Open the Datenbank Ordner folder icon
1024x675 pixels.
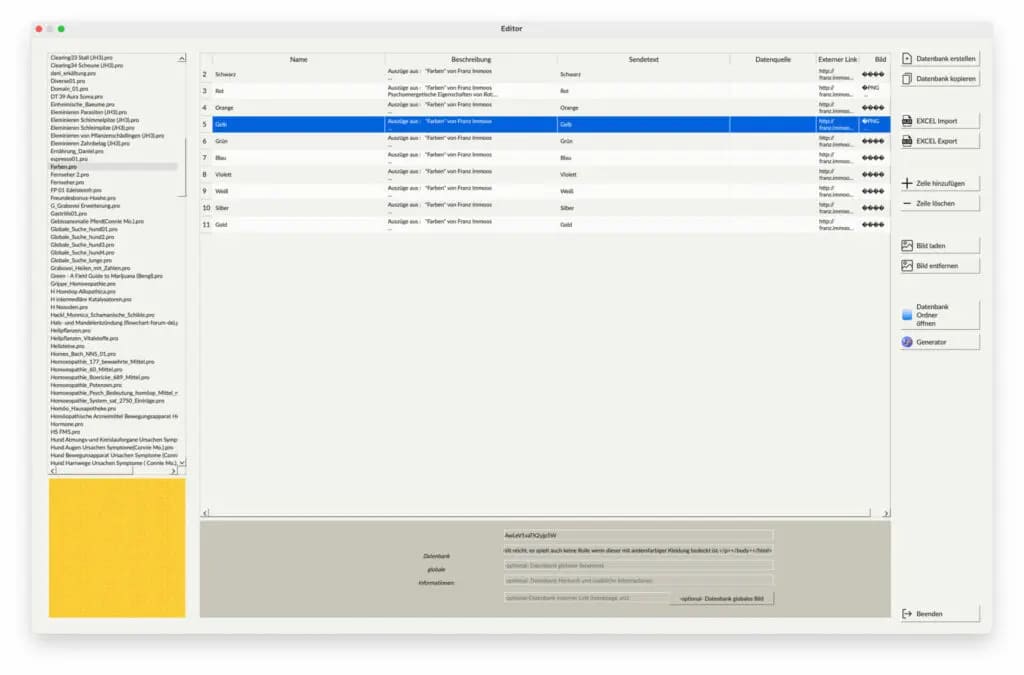[907, 315]
